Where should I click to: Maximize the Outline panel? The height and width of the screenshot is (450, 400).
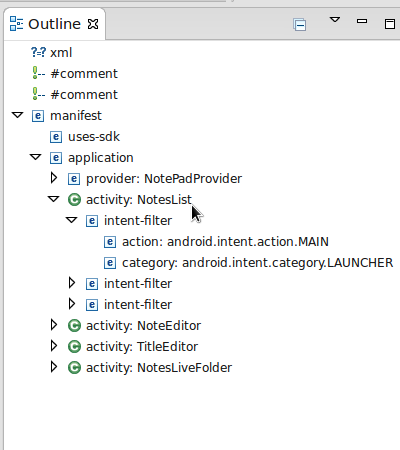coord(390,24)
